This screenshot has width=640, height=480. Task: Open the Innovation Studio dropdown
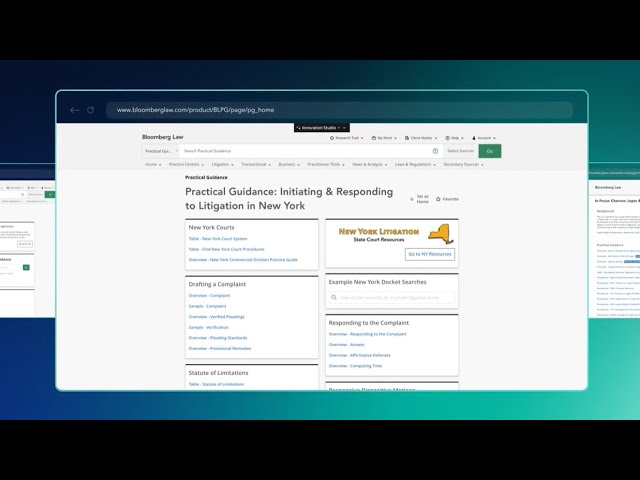pyautogui.click(x=322, y=128)
